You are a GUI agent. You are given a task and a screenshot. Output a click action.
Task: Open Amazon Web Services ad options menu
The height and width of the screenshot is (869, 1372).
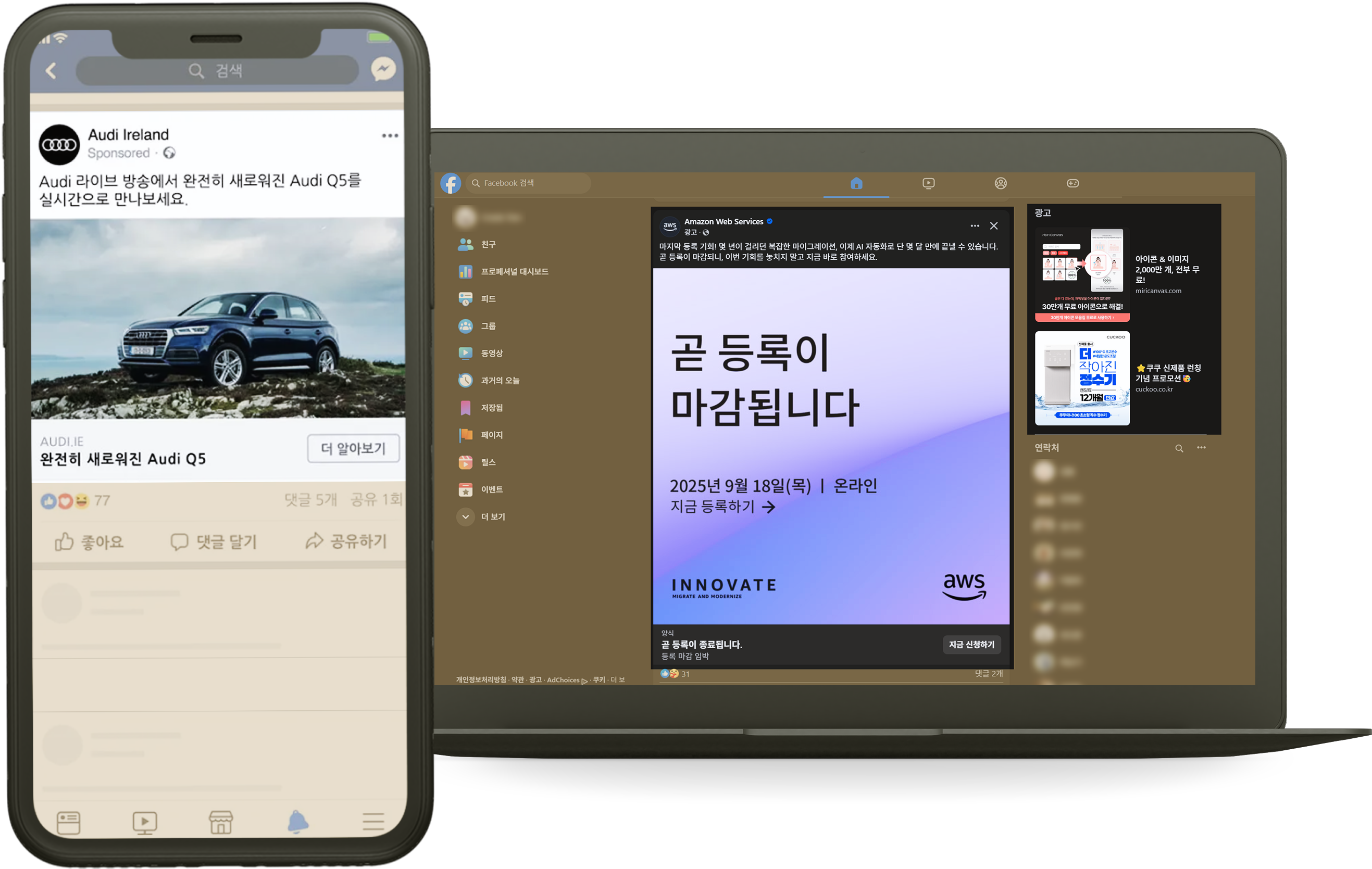pyautogui.click(x=974, y=226)
